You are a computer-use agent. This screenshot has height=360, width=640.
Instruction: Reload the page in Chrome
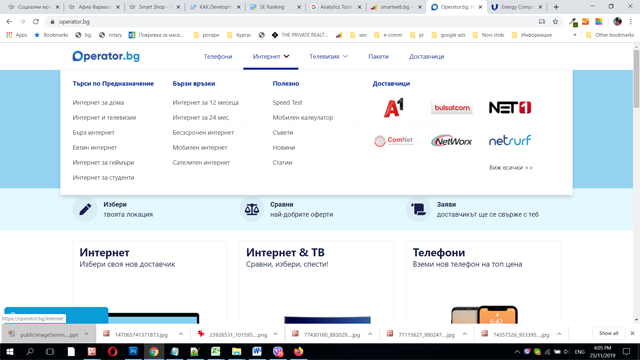[36, 22]
